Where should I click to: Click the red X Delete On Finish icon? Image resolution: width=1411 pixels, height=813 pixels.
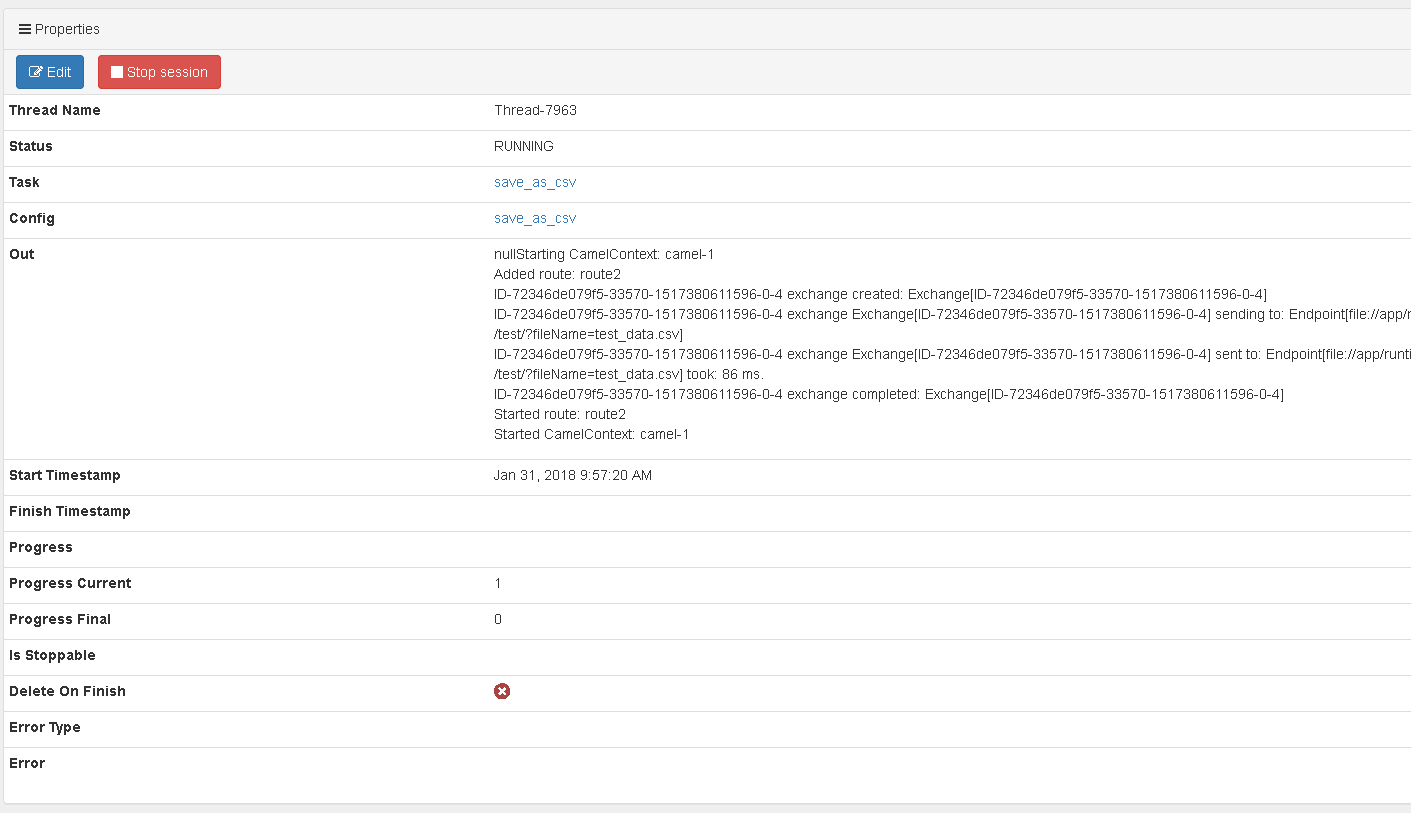tap(502, 691)
